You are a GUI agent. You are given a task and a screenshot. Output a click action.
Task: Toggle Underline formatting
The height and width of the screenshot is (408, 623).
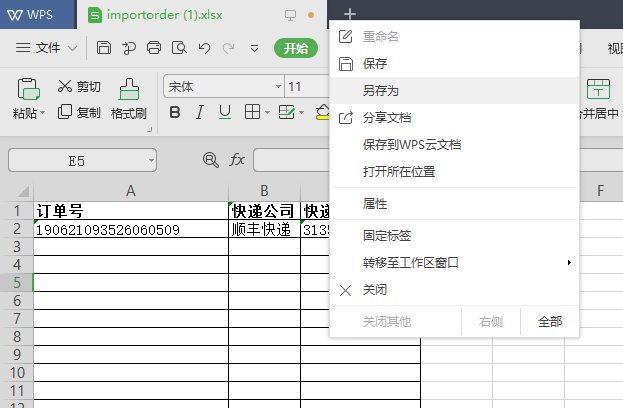225,112
